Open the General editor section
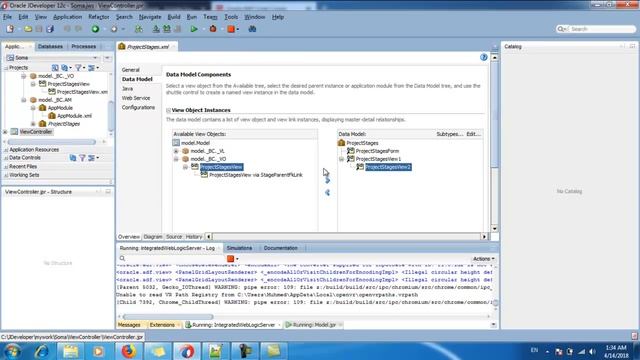This screenshot has width=640, height=360. 131,70
